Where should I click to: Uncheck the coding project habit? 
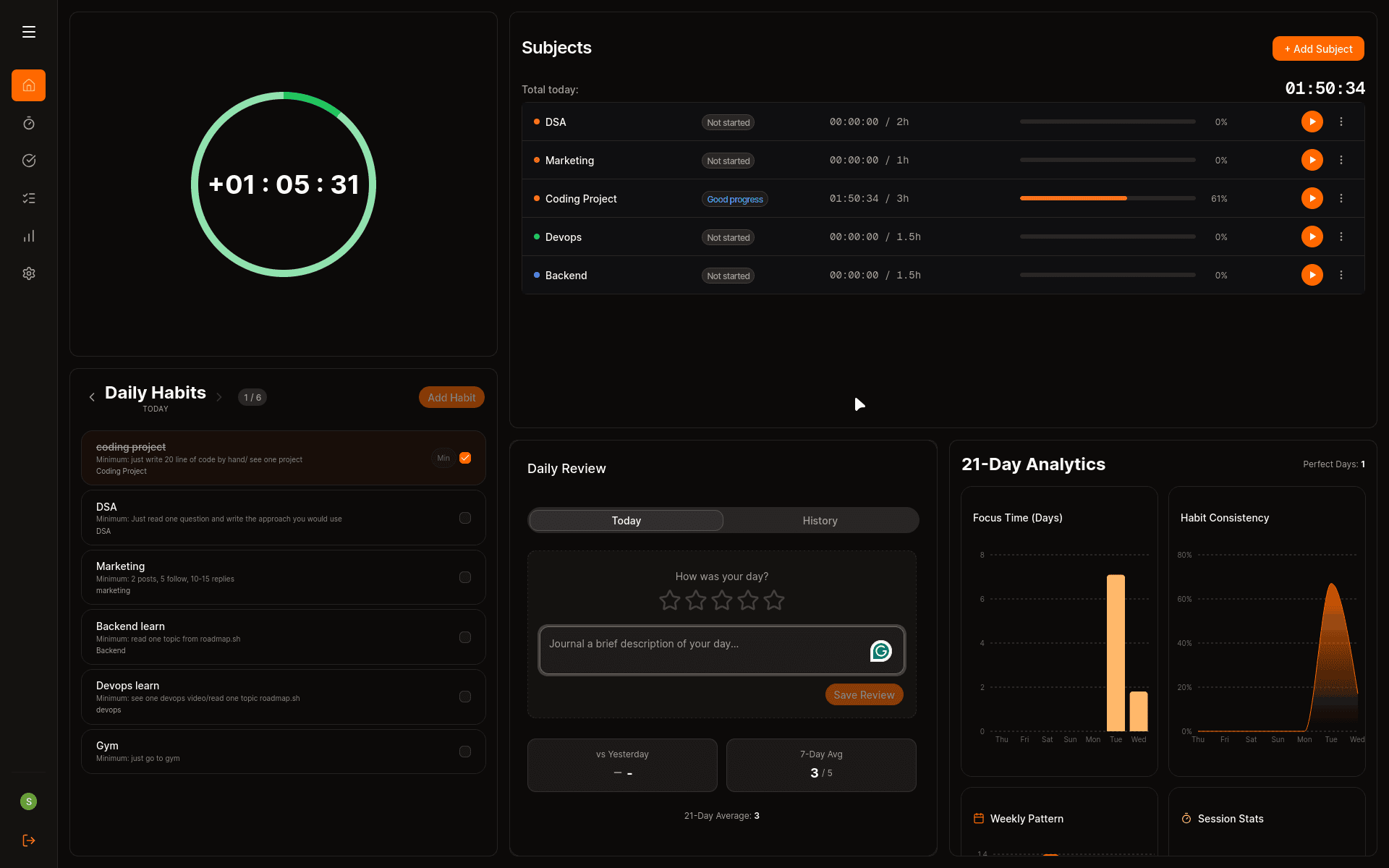pyautogui.click(x=465, y=458)
